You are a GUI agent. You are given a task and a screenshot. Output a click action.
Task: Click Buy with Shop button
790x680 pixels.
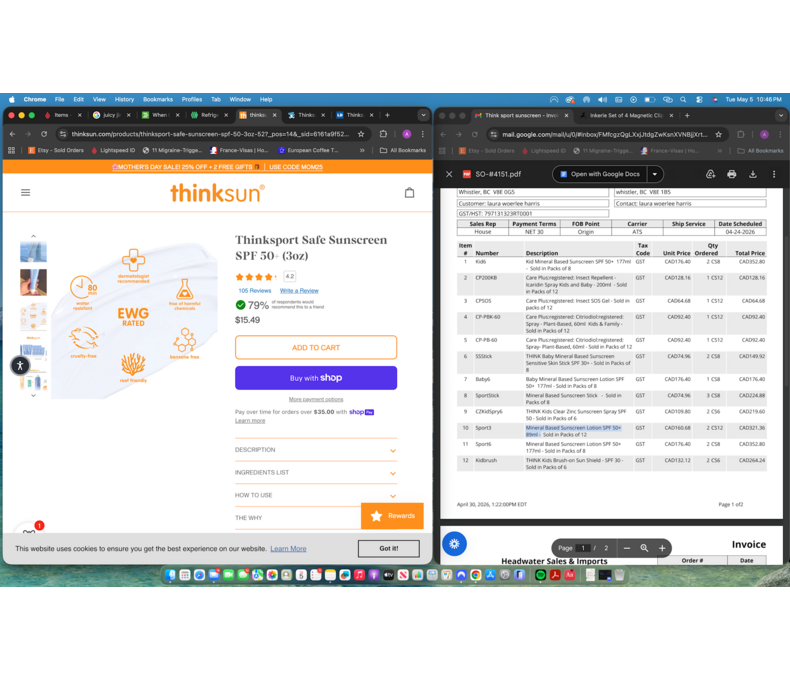316,378
